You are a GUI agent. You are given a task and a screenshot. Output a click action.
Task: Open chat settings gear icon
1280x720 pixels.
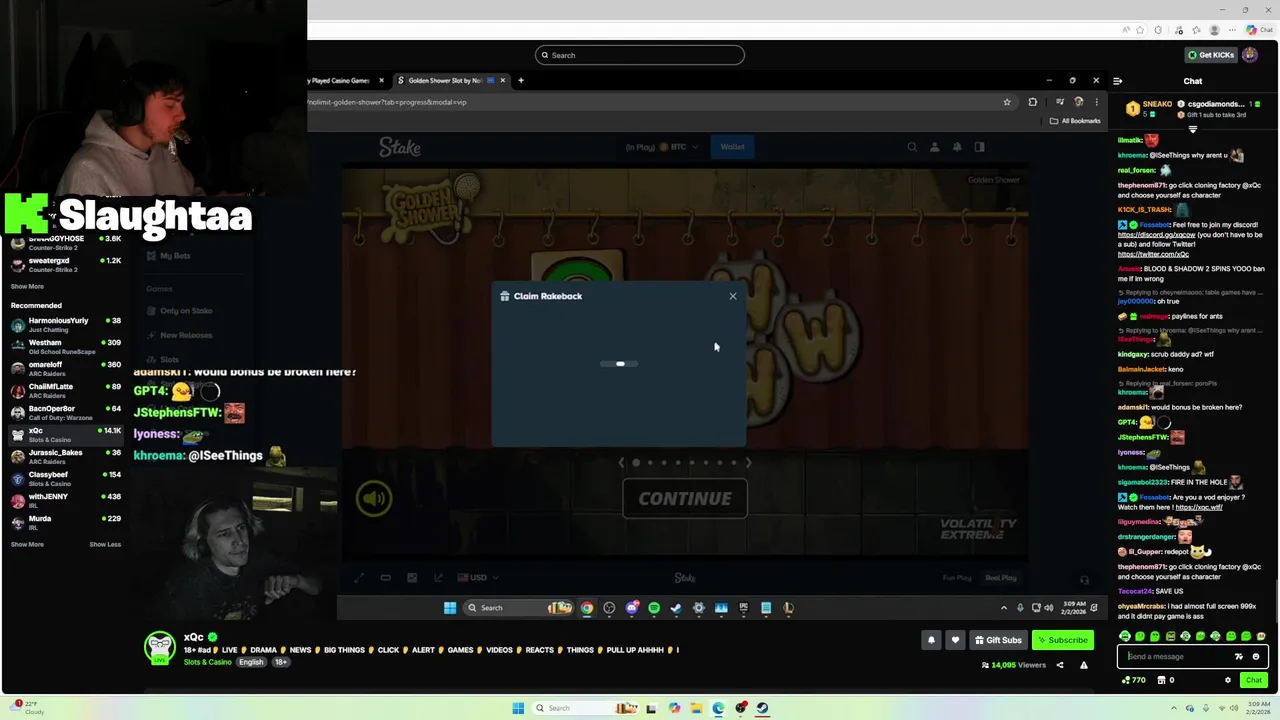pyautogui.click(x=1228, y=680)
